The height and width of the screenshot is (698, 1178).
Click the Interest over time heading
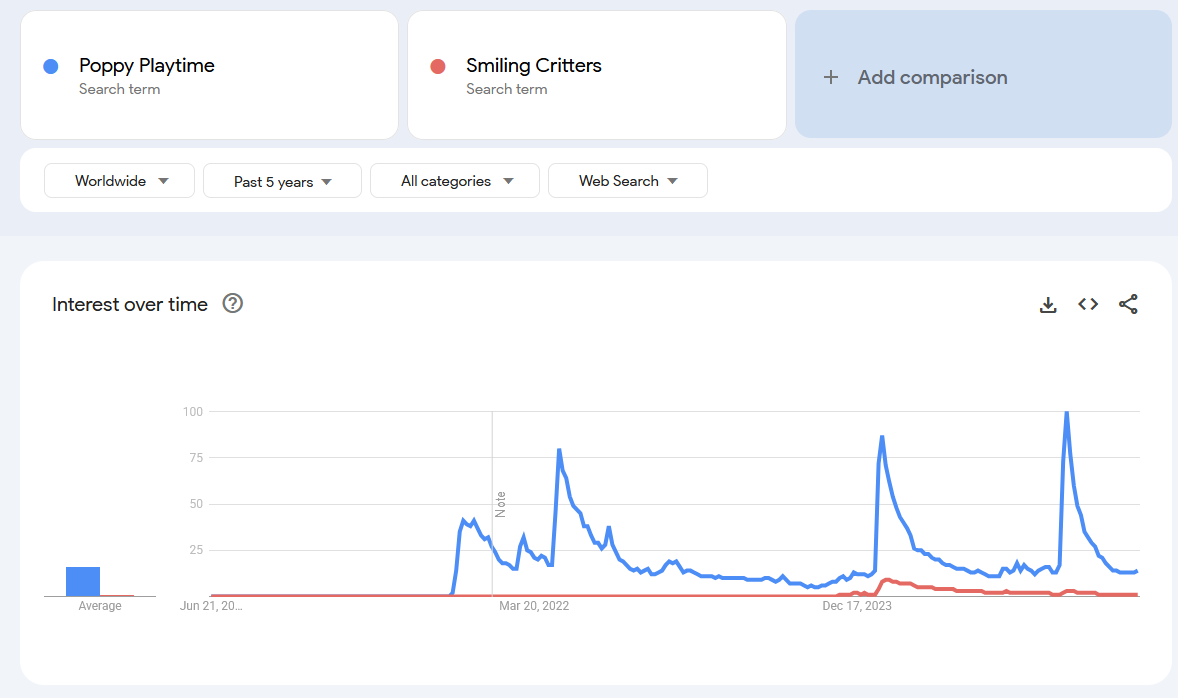pyautogui.click(x=130, y=304)
